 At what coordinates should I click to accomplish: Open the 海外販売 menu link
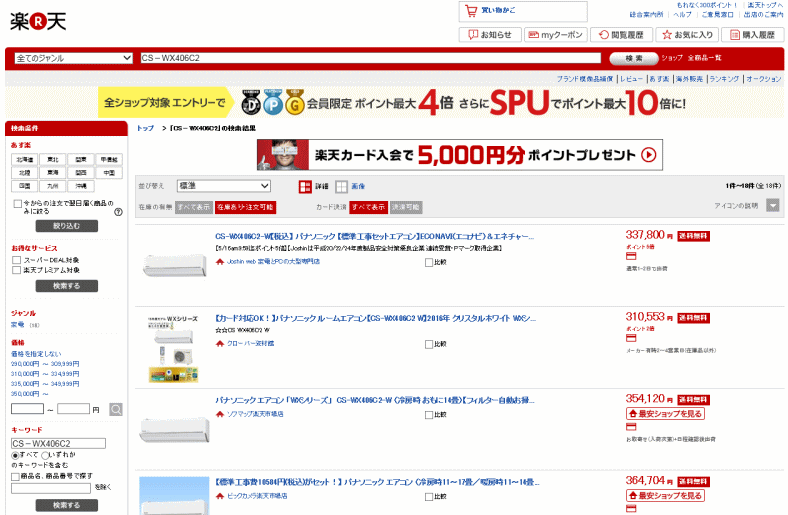coord(690,79)
